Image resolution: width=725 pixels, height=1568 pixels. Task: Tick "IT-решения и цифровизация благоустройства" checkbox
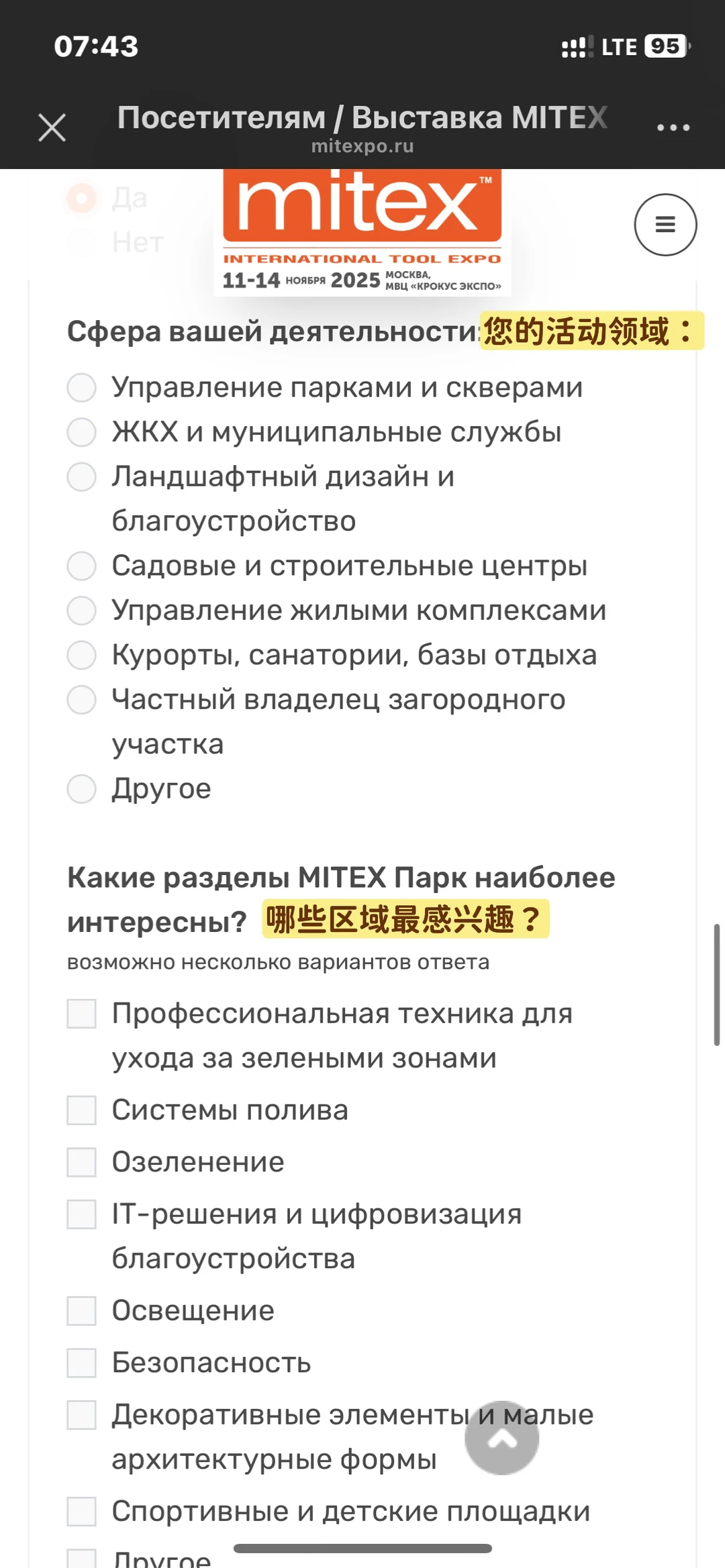[x=82, y=1214]
